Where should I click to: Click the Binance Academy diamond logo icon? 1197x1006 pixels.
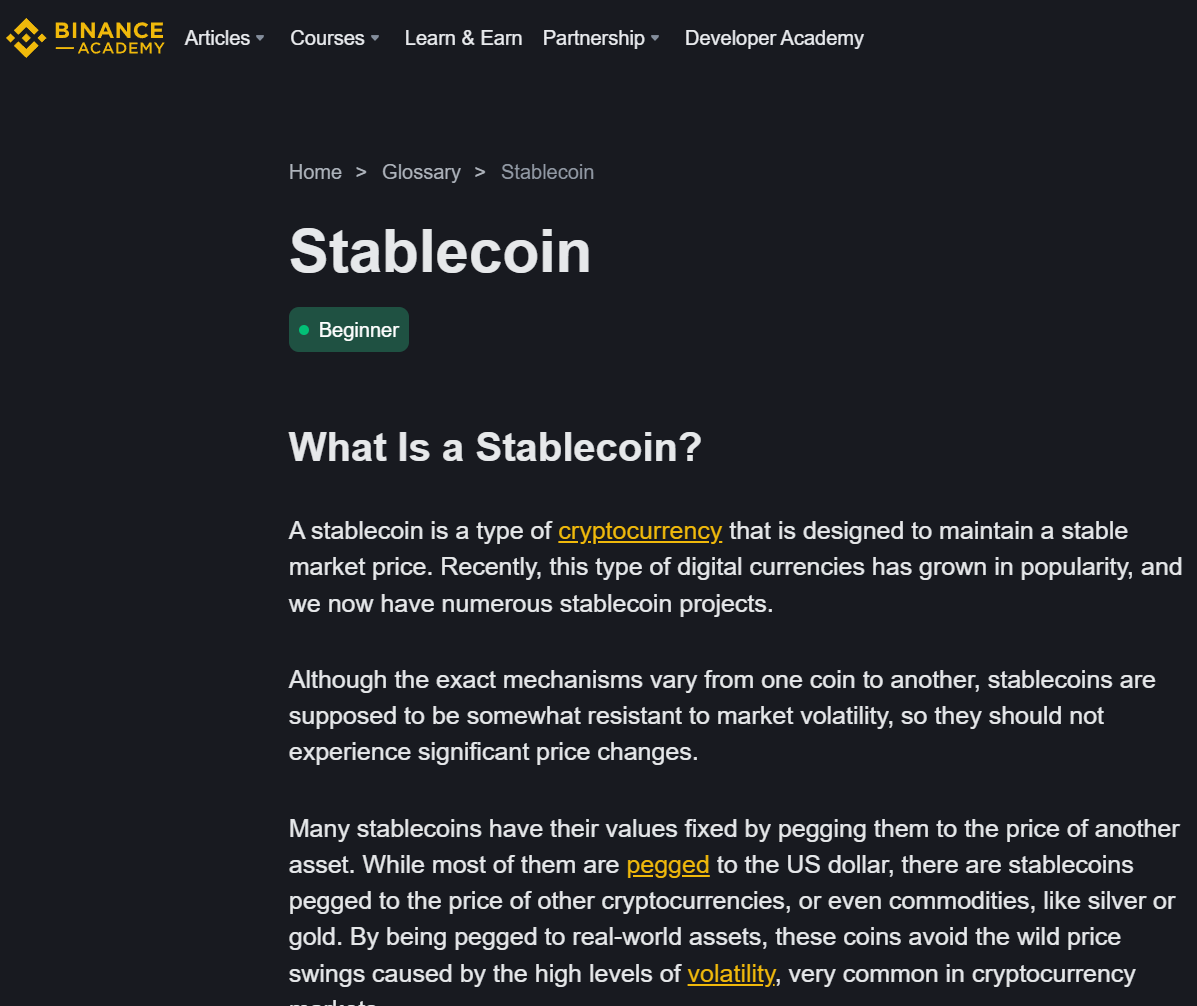click(26, 38)
